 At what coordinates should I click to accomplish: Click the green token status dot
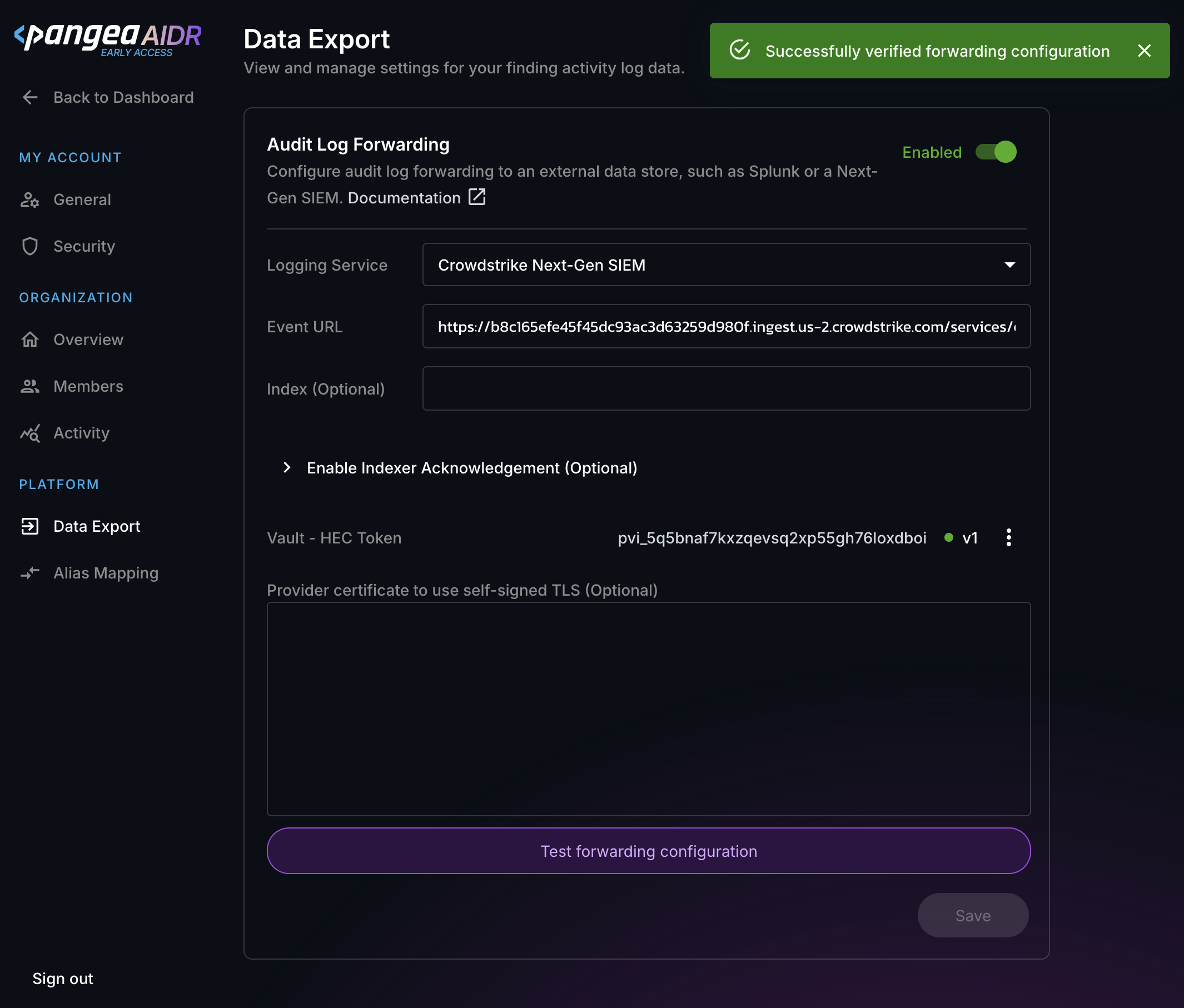pyautogui.click(x=948, y=538)
